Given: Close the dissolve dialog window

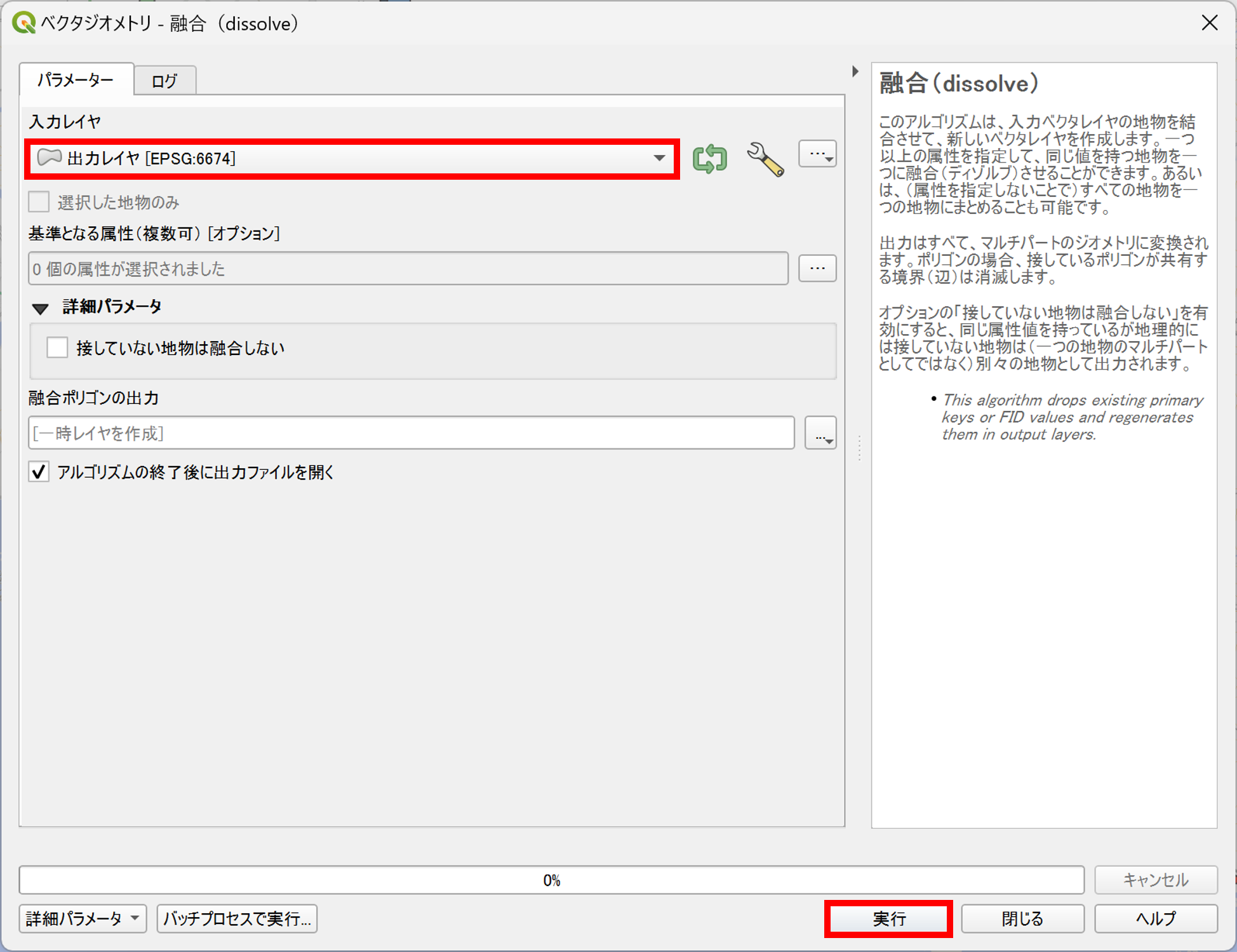Looking at the screenshot, I should tap(1209, 23).
